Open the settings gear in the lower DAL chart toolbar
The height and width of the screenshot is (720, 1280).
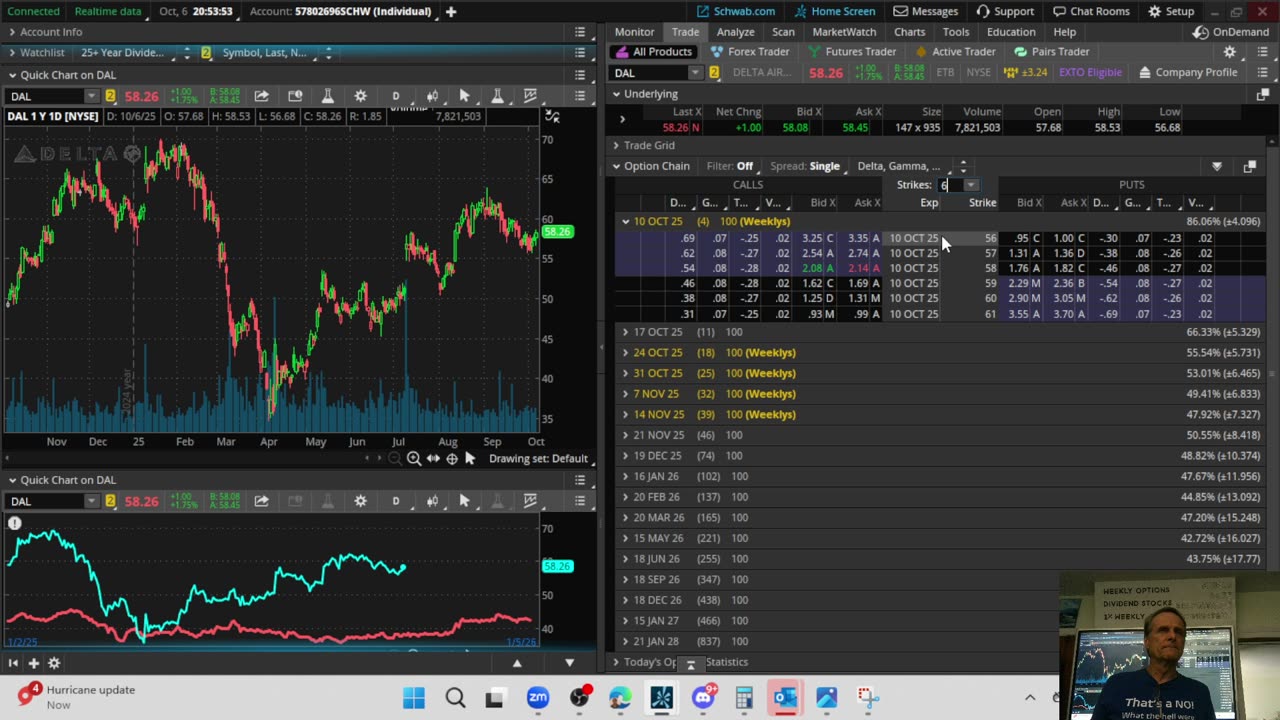(360, 501)
